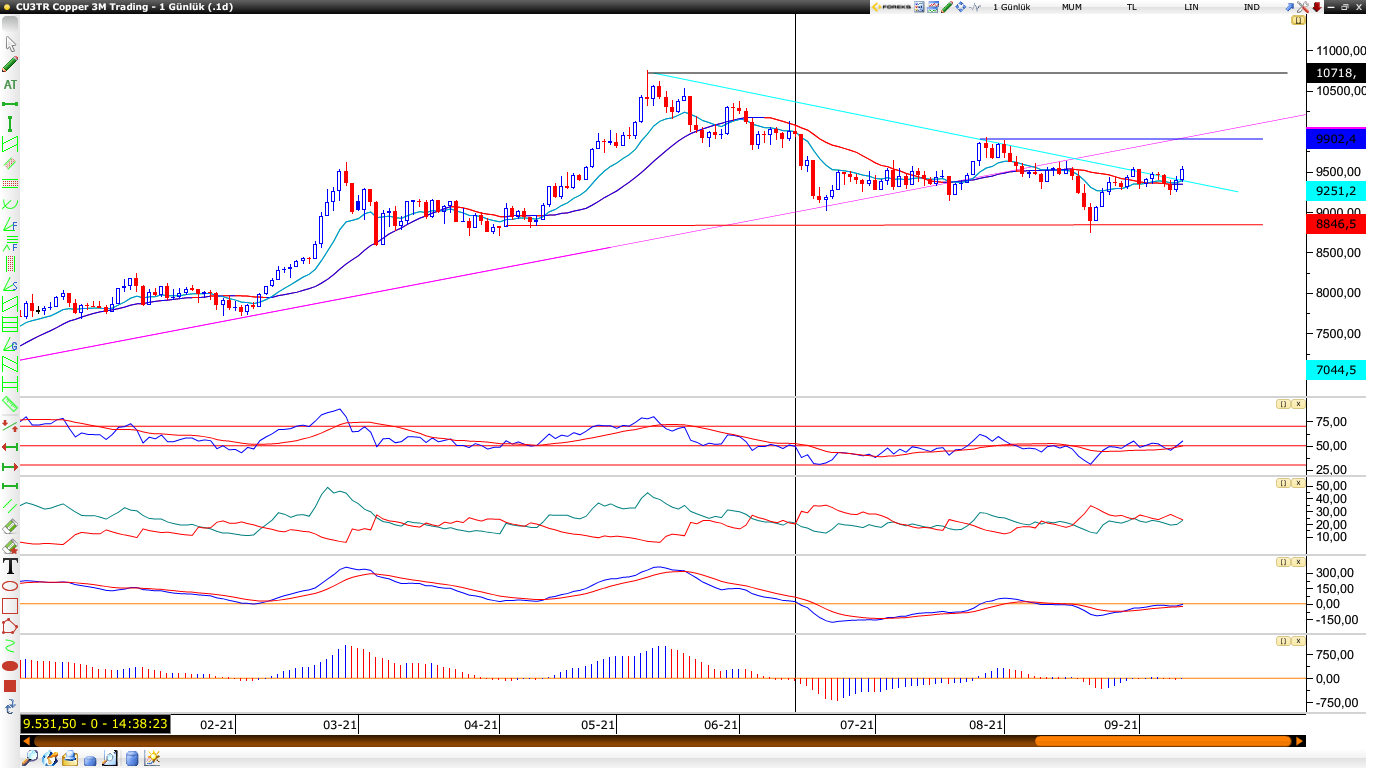
Task: Select the filled red ellipse tool
Action: point(10,666)
